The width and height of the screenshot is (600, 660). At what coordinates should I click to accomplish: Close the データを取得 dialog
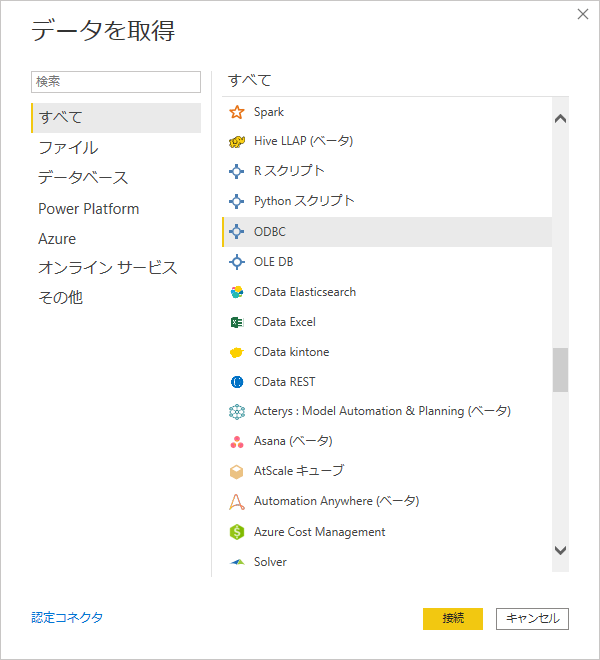click(x=583, y=14)
